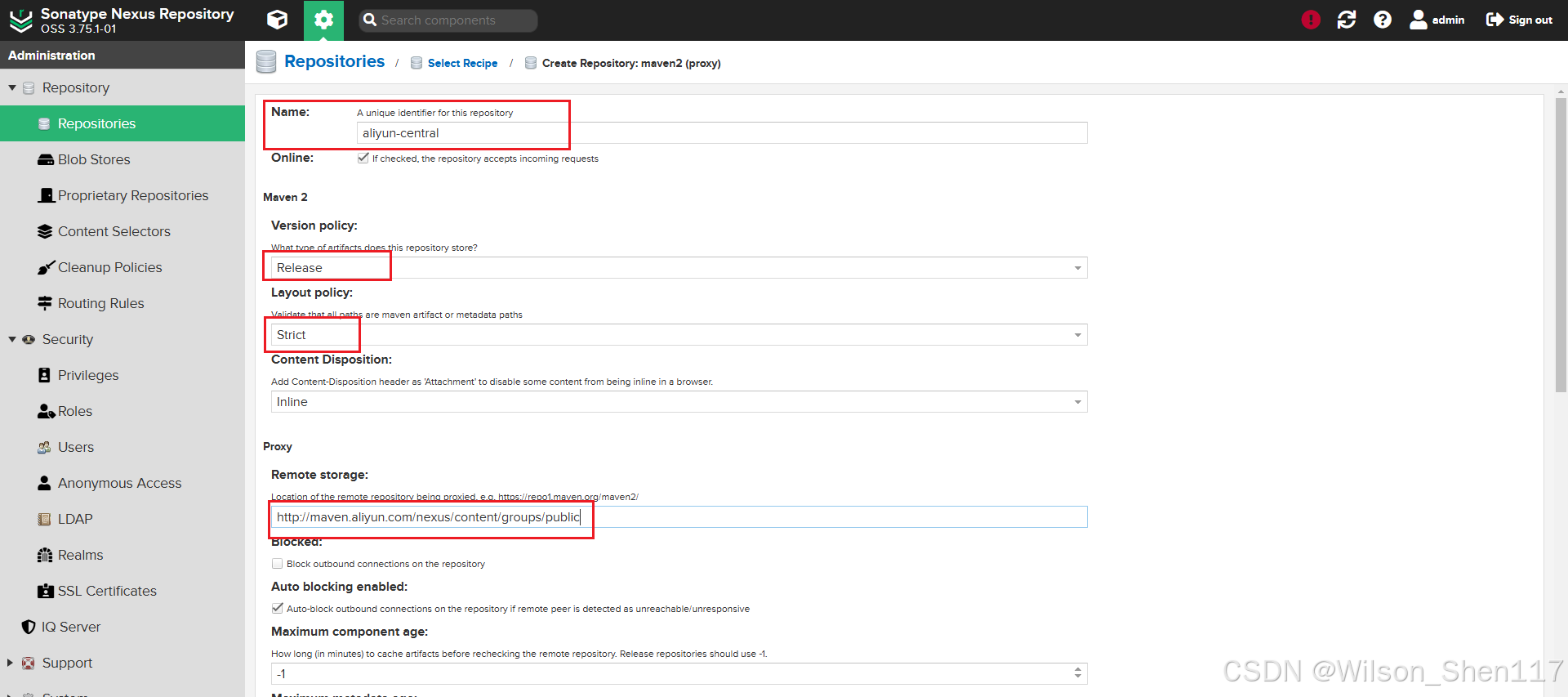Click the Blob Stores icon
This screenshot has height=697, width=1568.
[46, 159]
